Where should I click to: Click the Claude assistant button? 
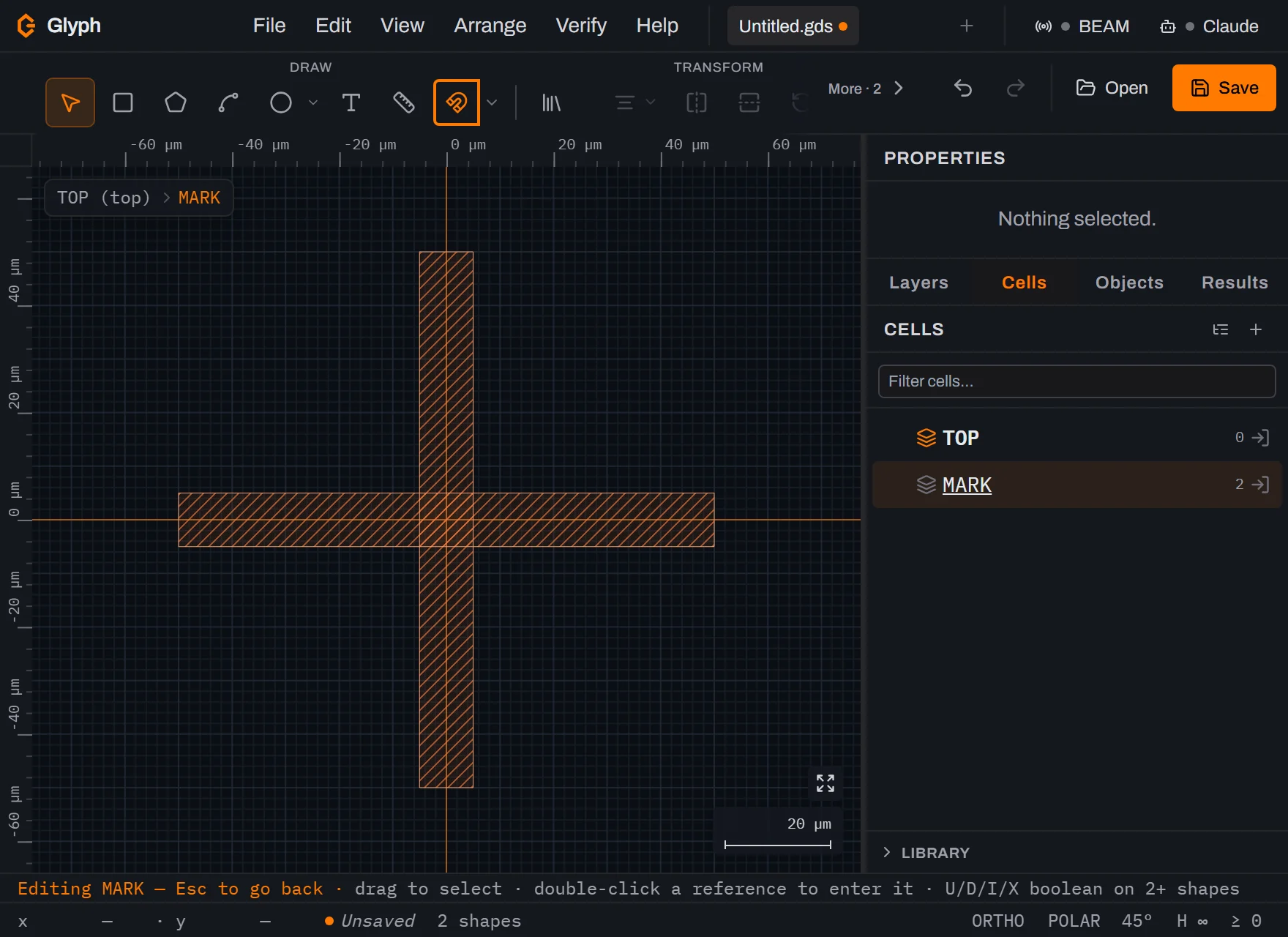point(1209,26)
